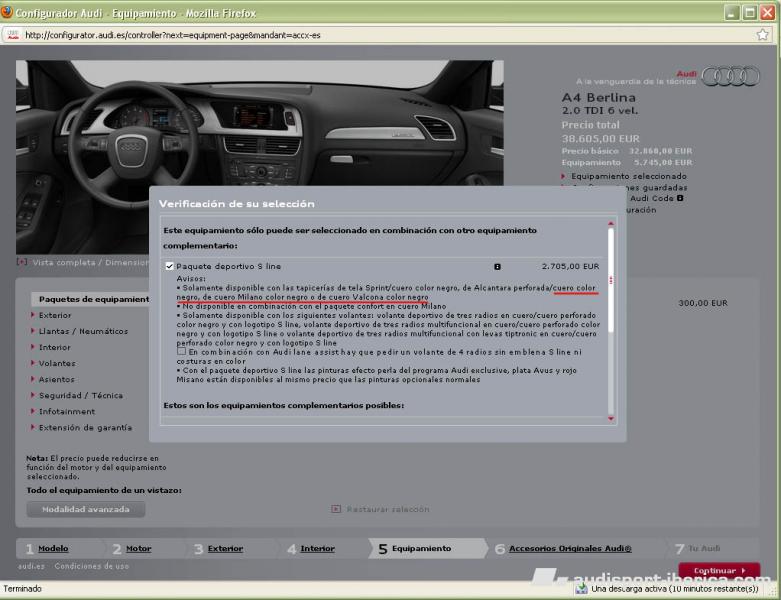Screen dimensions: 781x600
Task: Click the Verificación de su selección heading
Action: click(237, 204)
